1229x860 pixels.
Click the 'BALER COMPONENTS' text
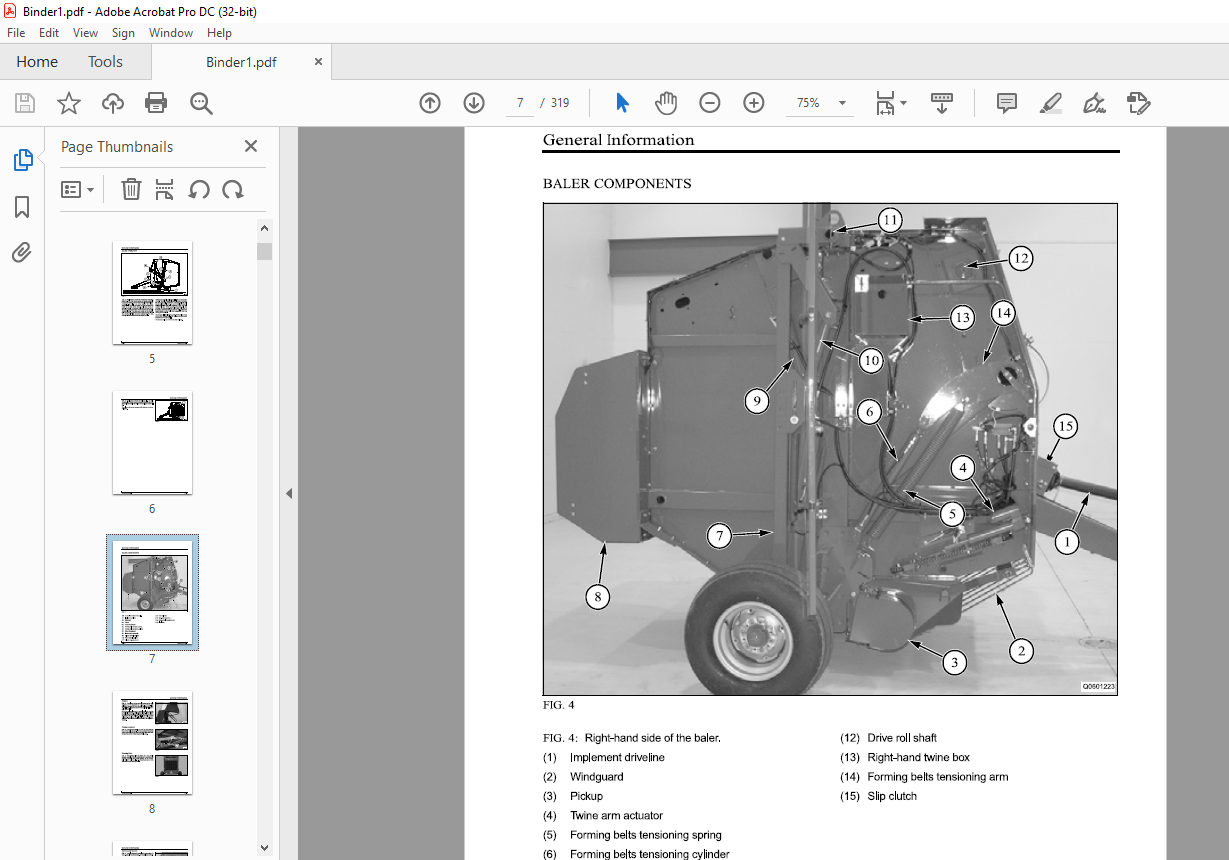pyautogui.click(x=617, y=184)
